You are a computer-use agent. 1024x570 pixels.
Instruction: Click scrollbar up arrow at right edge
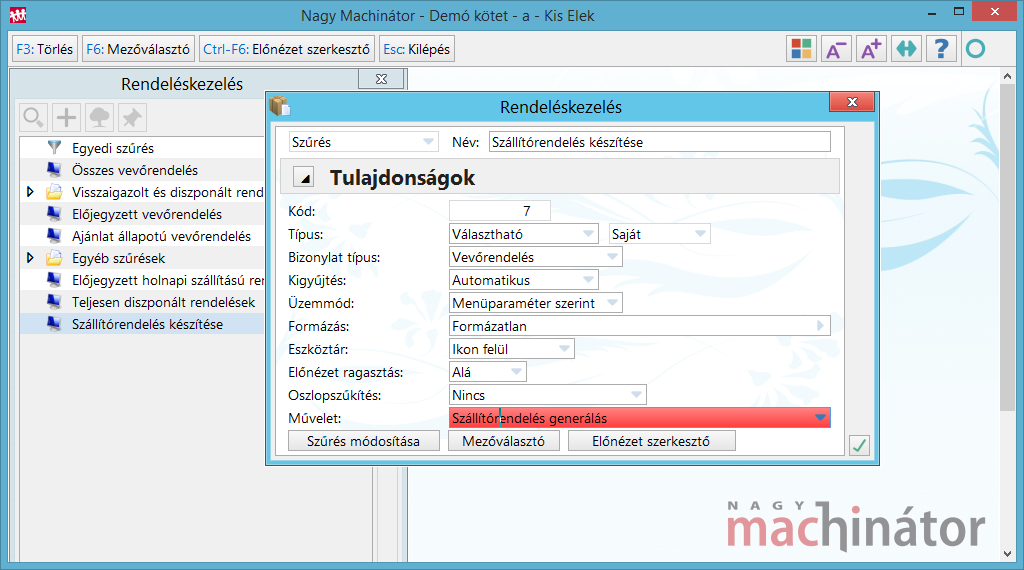coord(1007,76)
